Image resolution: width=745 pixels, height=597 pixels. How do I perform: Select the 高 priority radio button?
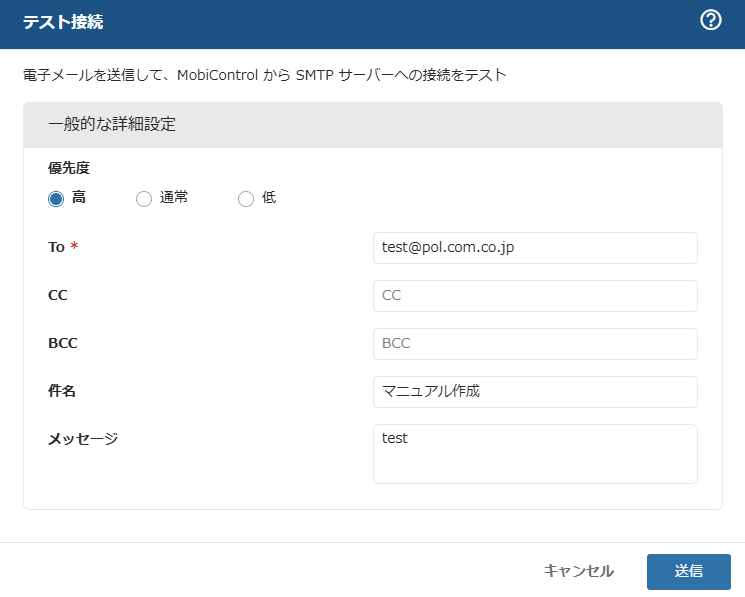[x=56, y=199]
